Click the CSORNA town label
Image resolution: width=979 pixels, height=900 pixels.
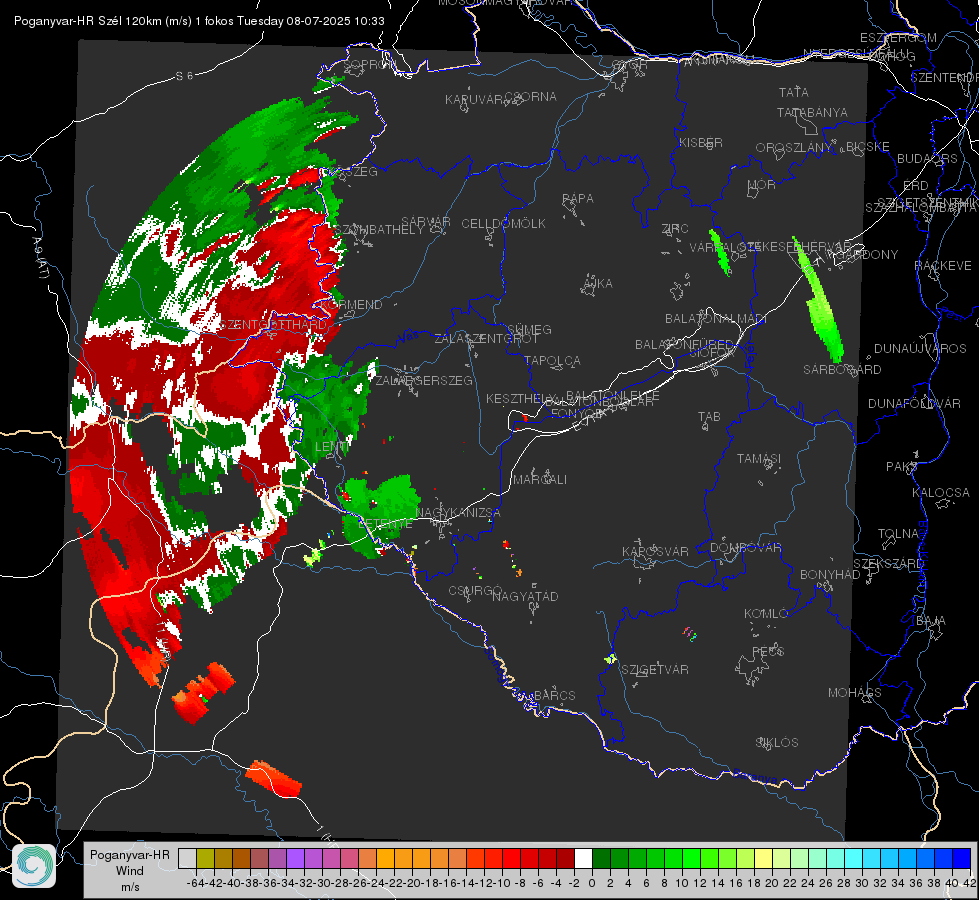click(x=531, y=97)
